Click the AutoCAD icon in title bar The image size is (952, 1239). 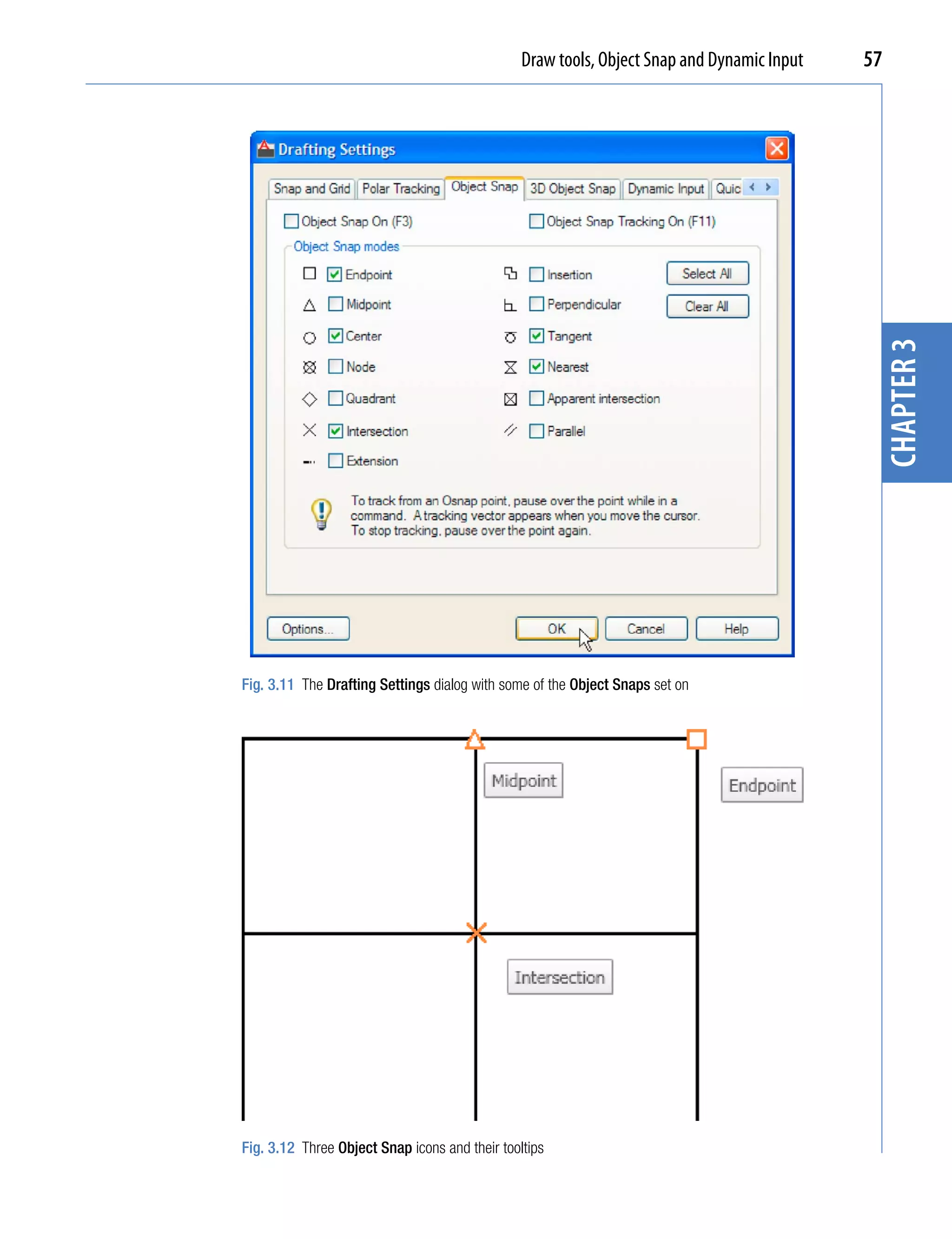pos(265,148)
